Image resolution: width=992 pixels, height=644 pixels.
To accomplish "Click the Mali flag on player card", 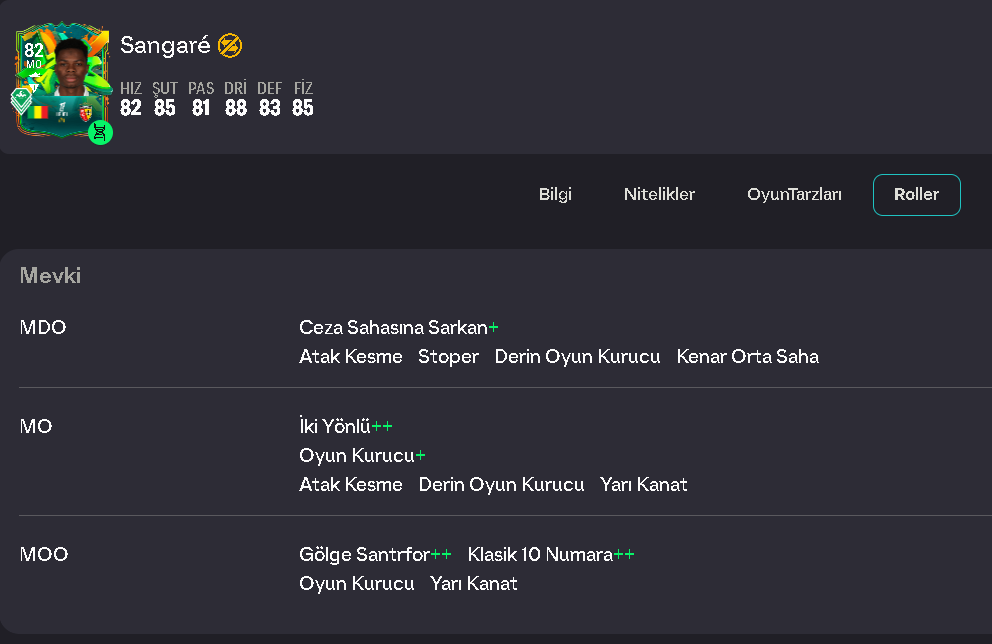I will 39,113.
